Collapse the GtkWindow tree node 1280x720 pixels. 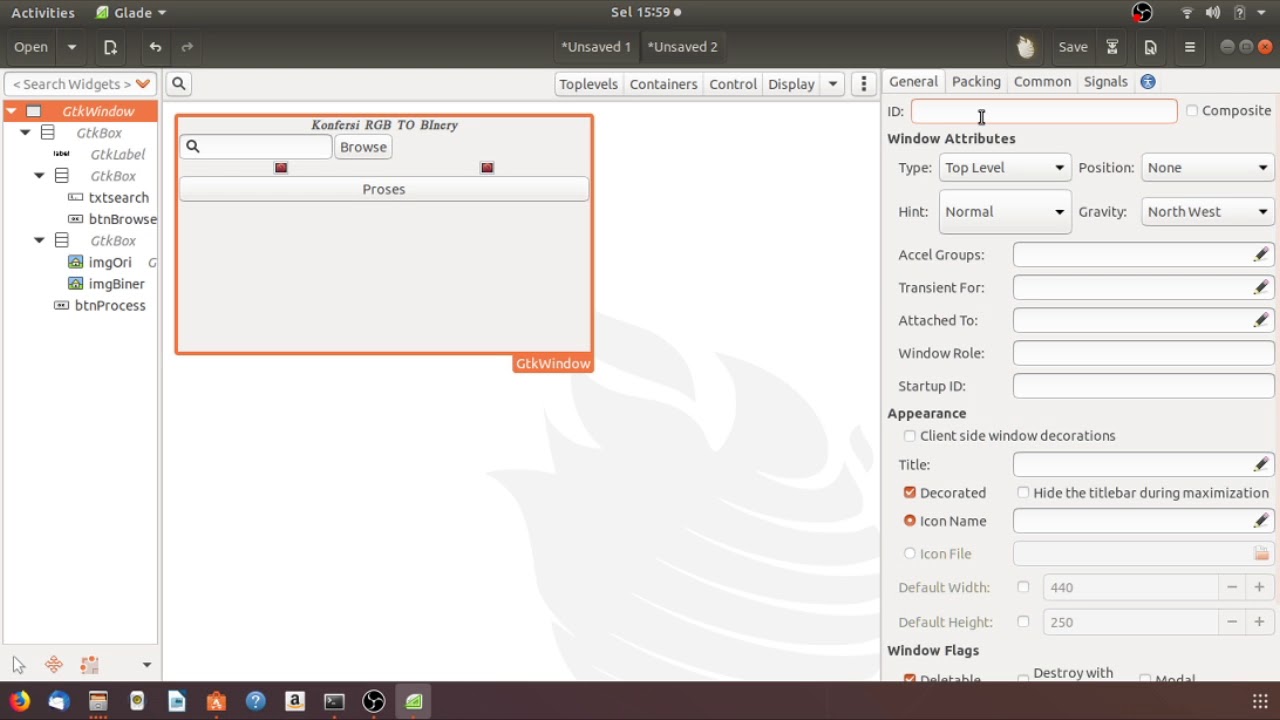pyautogui.click(x=11, y=111)
